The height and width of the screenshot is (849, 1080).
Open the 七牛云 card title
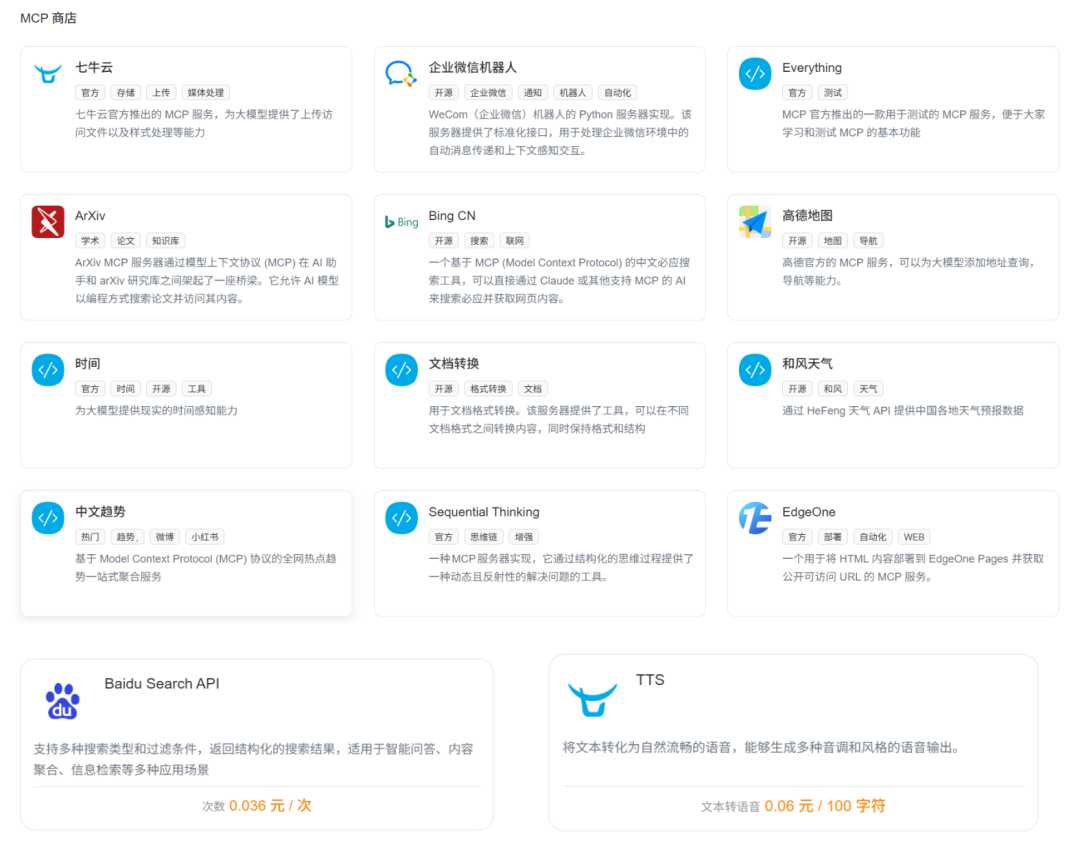point(94,67)
